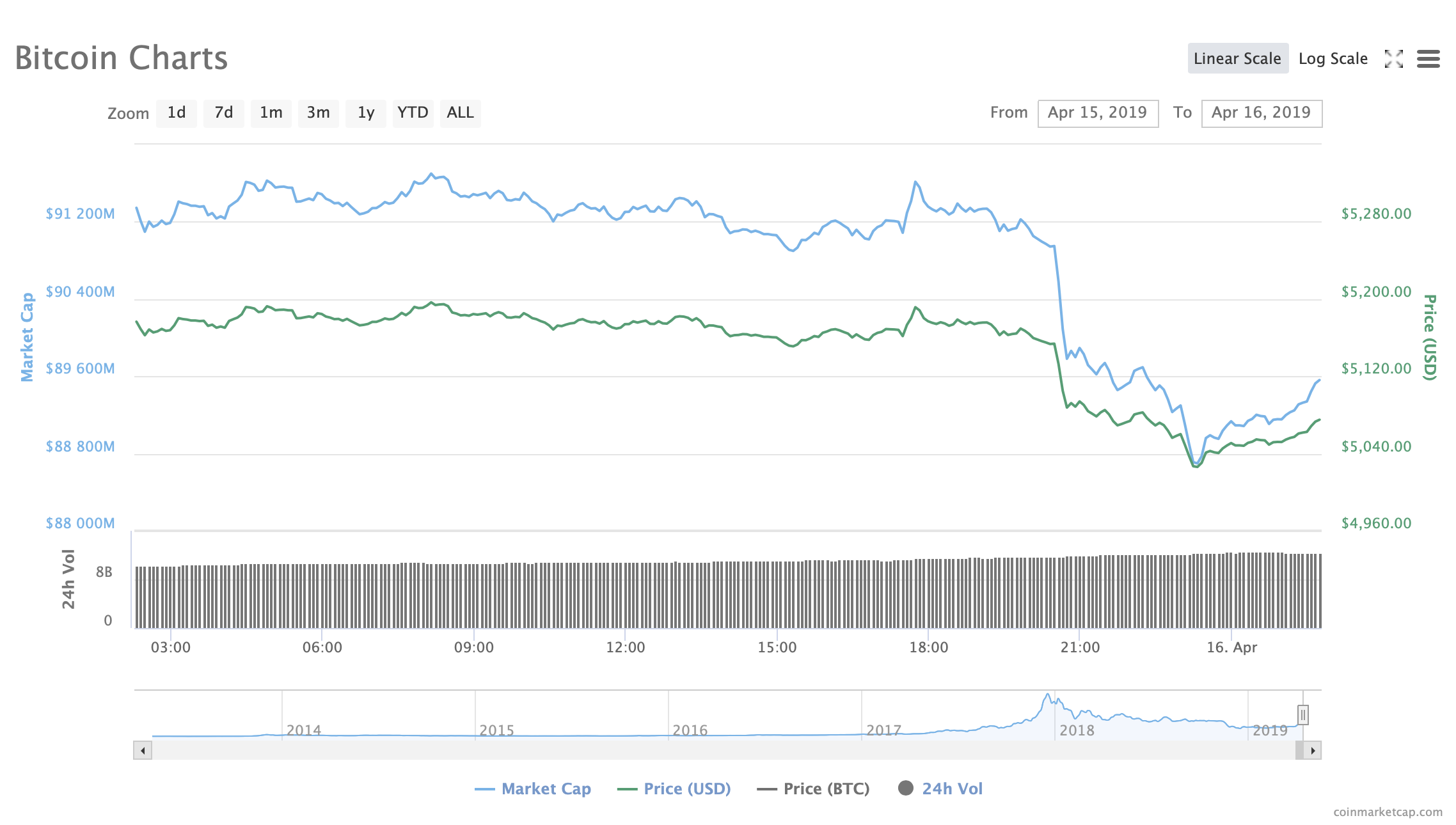Switch to Linear Scale
This screenshot has height=825, width=1456.
click(x=1237, y=59)
